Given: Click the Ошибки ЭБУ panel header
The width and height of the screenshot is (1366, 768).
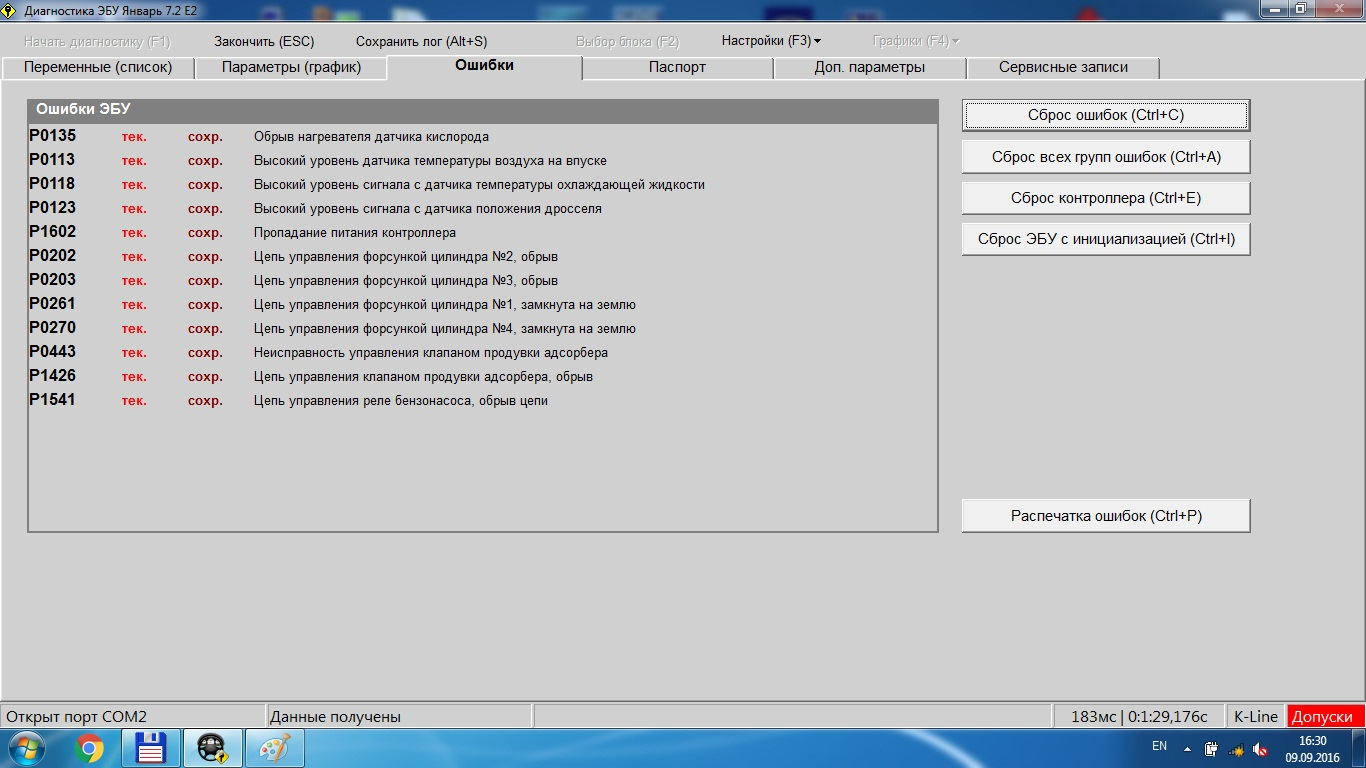Looking at the screenshot, I should 482,110.
